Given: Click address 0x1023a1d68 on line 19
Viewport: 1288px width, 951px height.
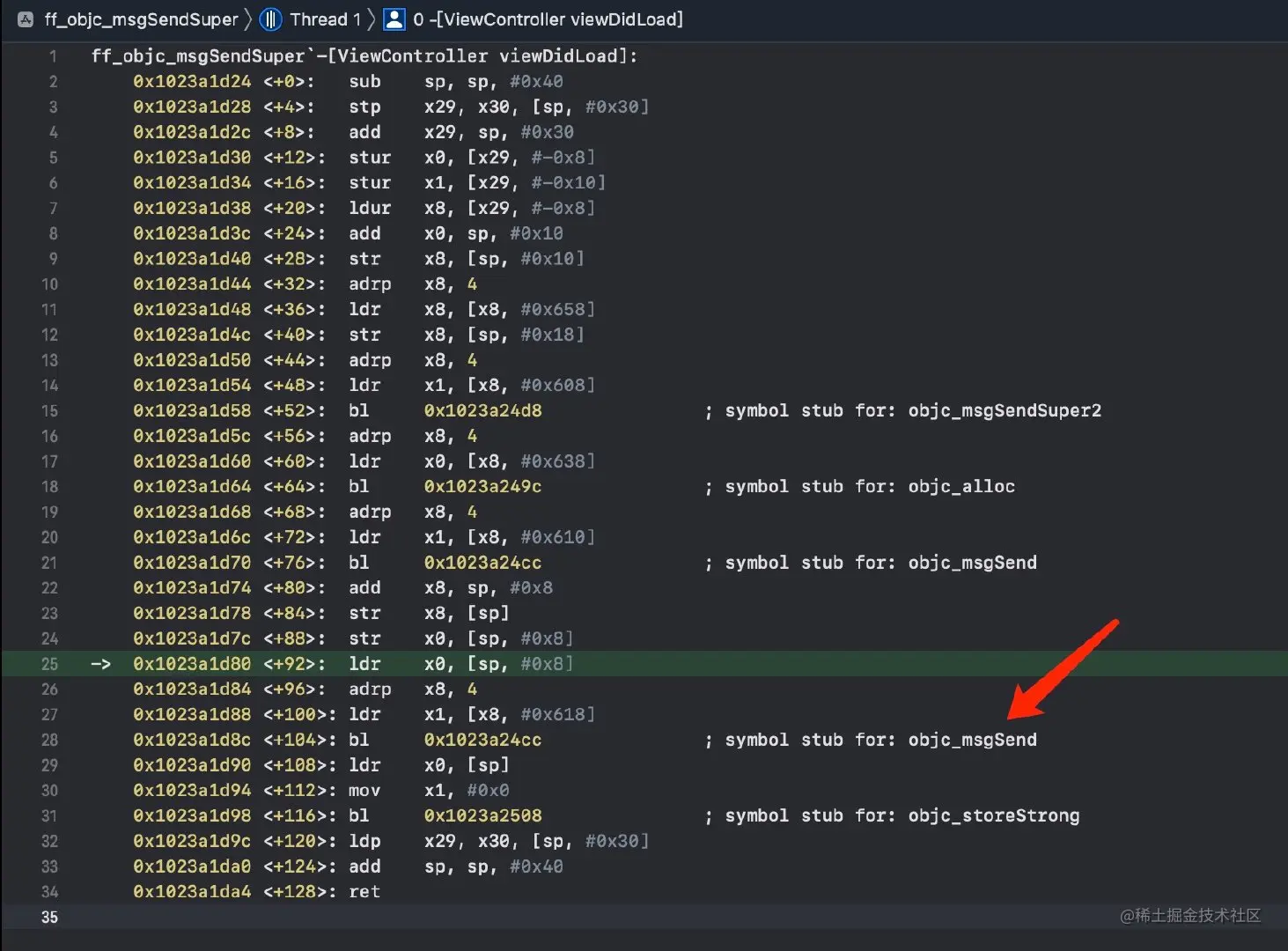Looking at the screenshot, I should pyautogui.click(x=192, y=512).
